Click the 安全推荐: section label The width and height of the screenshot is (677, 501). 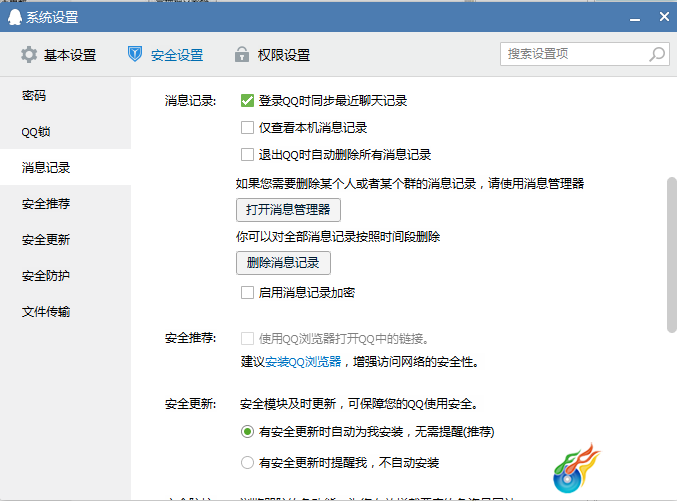190,338
